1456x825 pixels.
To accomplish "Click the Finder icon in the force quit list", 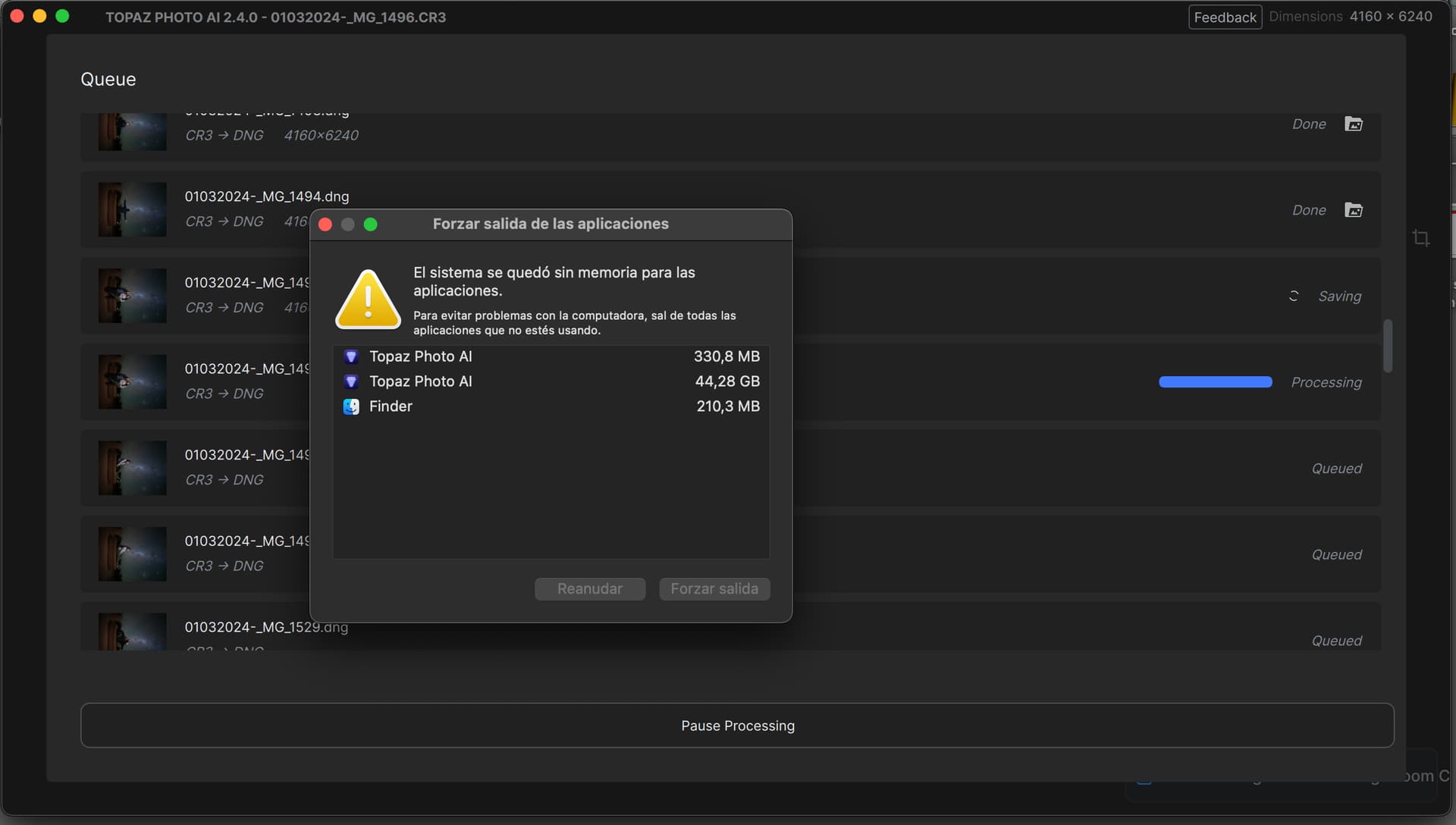I will point(351,406).
